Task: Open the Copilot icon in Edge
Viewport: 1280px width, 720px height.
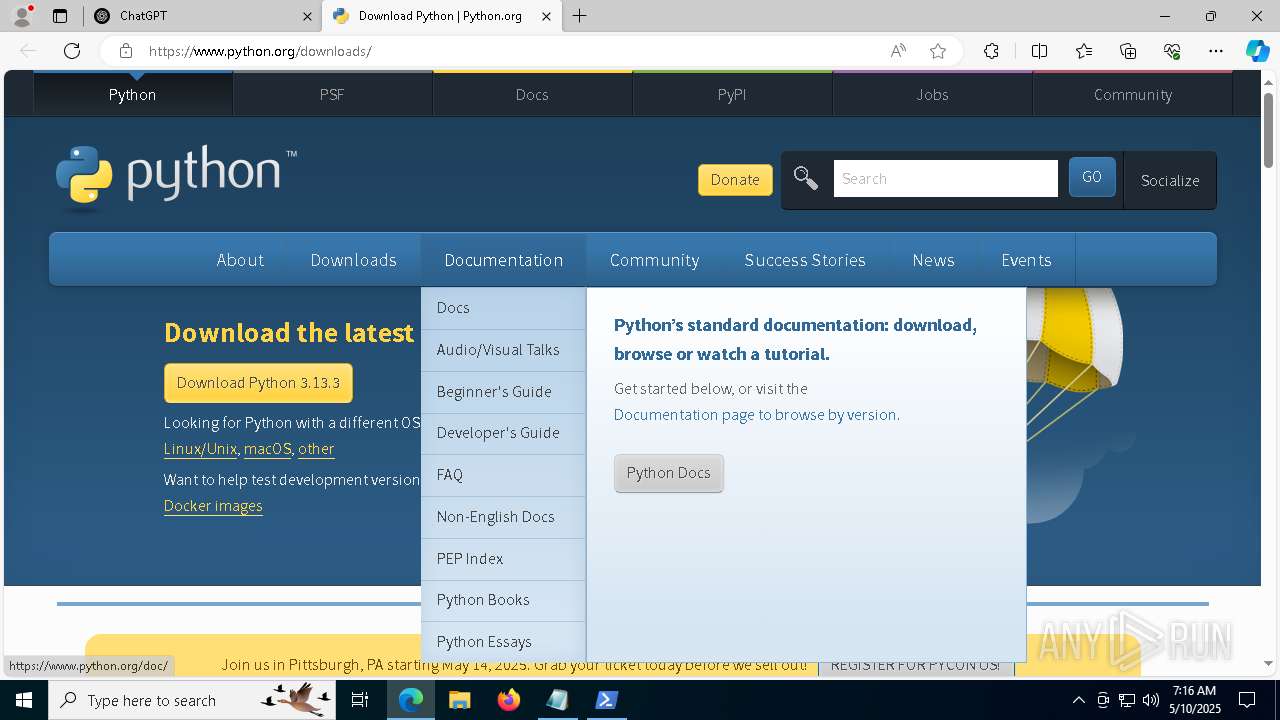Action: [x=1257, y=51]
